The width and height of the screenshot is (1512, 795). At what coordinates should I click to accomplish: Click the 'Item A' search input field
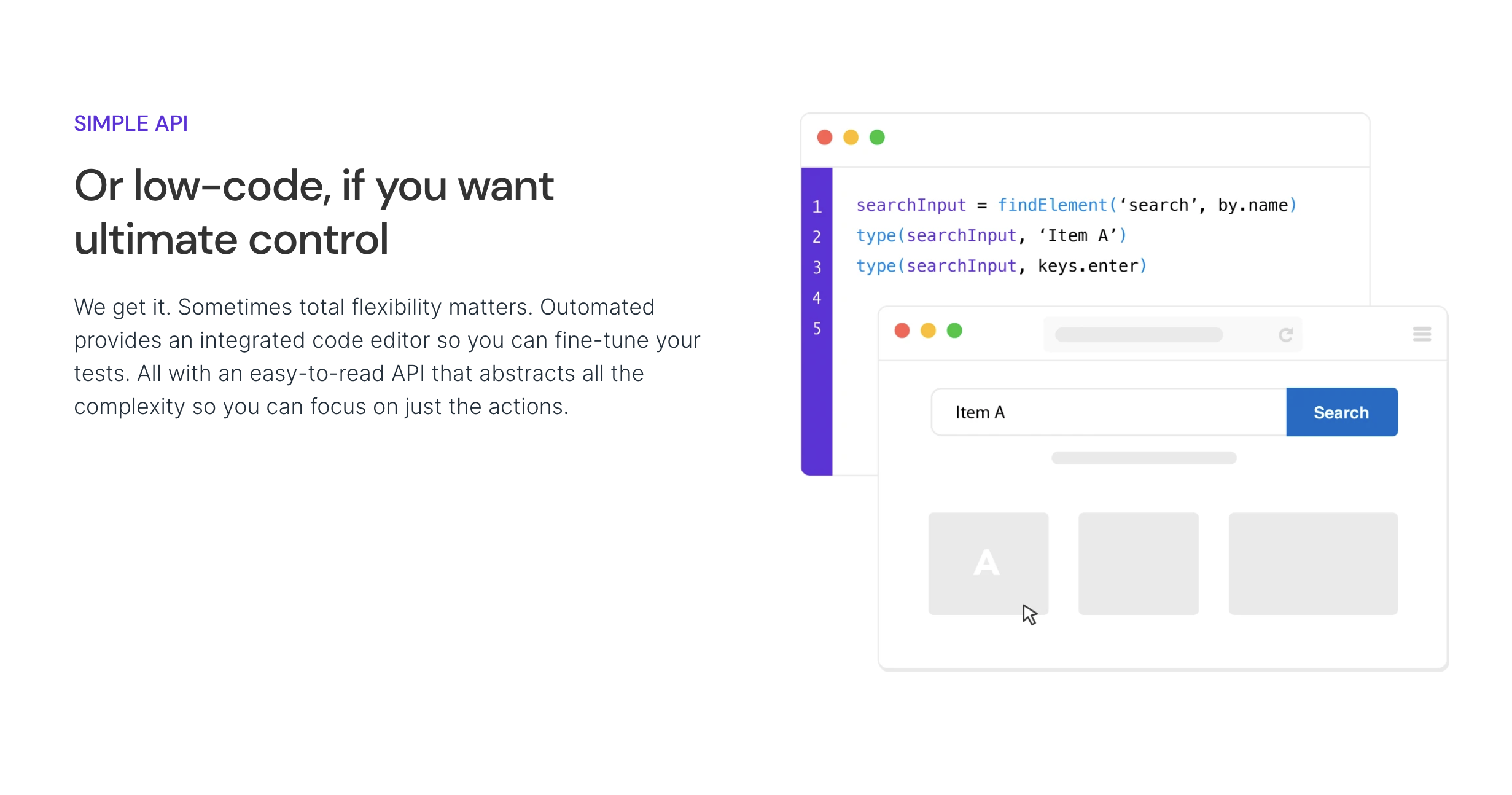(x=1109, y=412)
